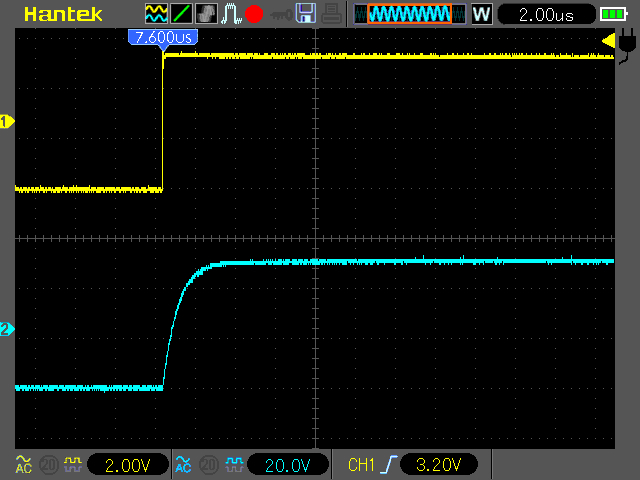Open CH1 2.00V vertical scale
Viewport: 640px width, 480px height.
pyautogui.click(x=128, y=464)
